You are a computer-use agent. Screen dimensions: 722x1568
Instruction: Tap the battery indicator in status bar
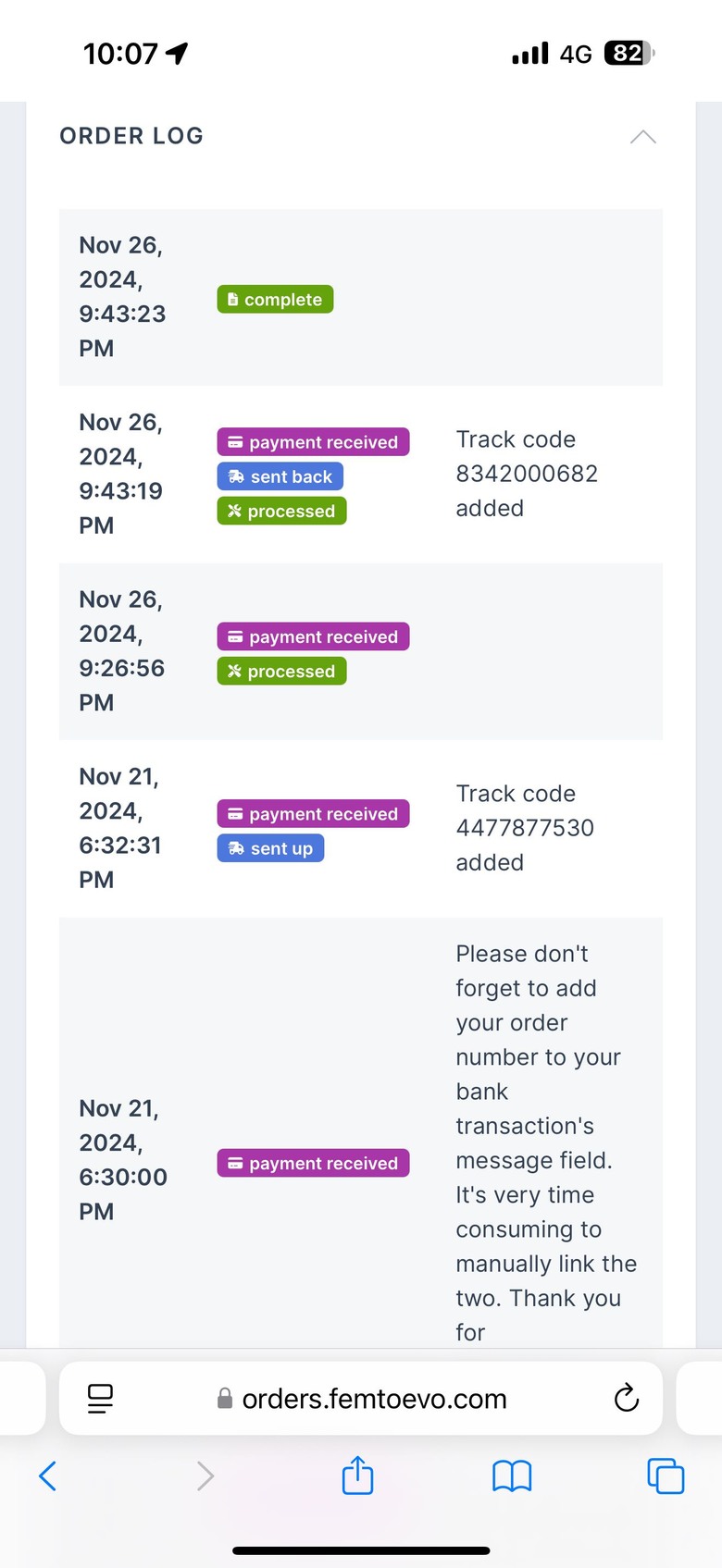(629, 54)
